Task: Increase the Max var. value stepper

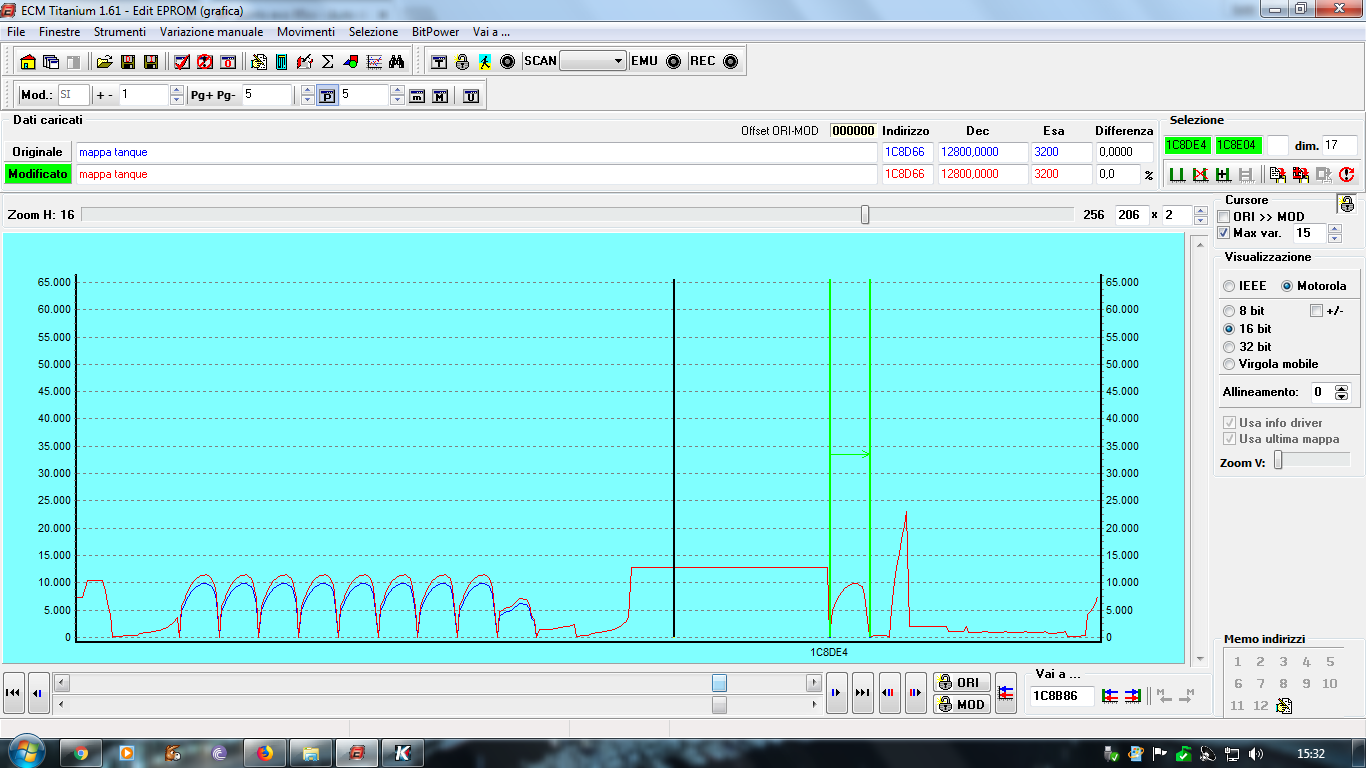Action: point(1333,229)
